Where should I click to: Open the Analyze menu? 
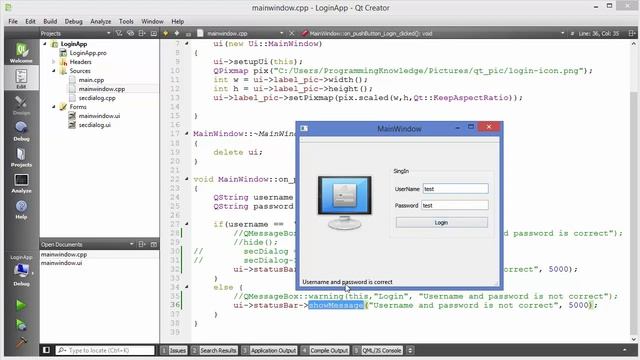click(x=100, y=21)
